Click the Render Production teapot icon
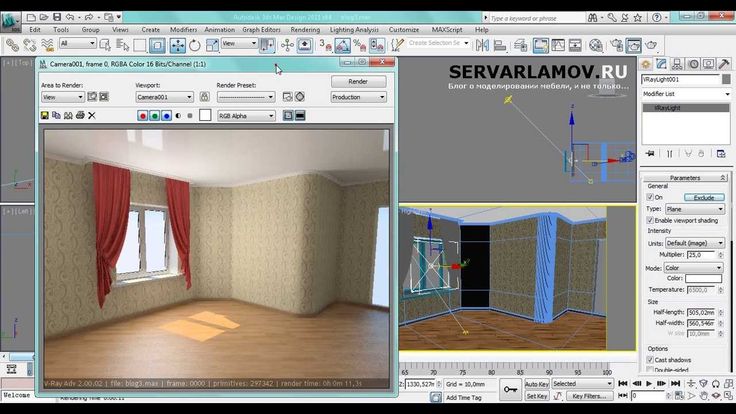Image resolution: width=736 pixels, height=414 pixels. (651, 45)
